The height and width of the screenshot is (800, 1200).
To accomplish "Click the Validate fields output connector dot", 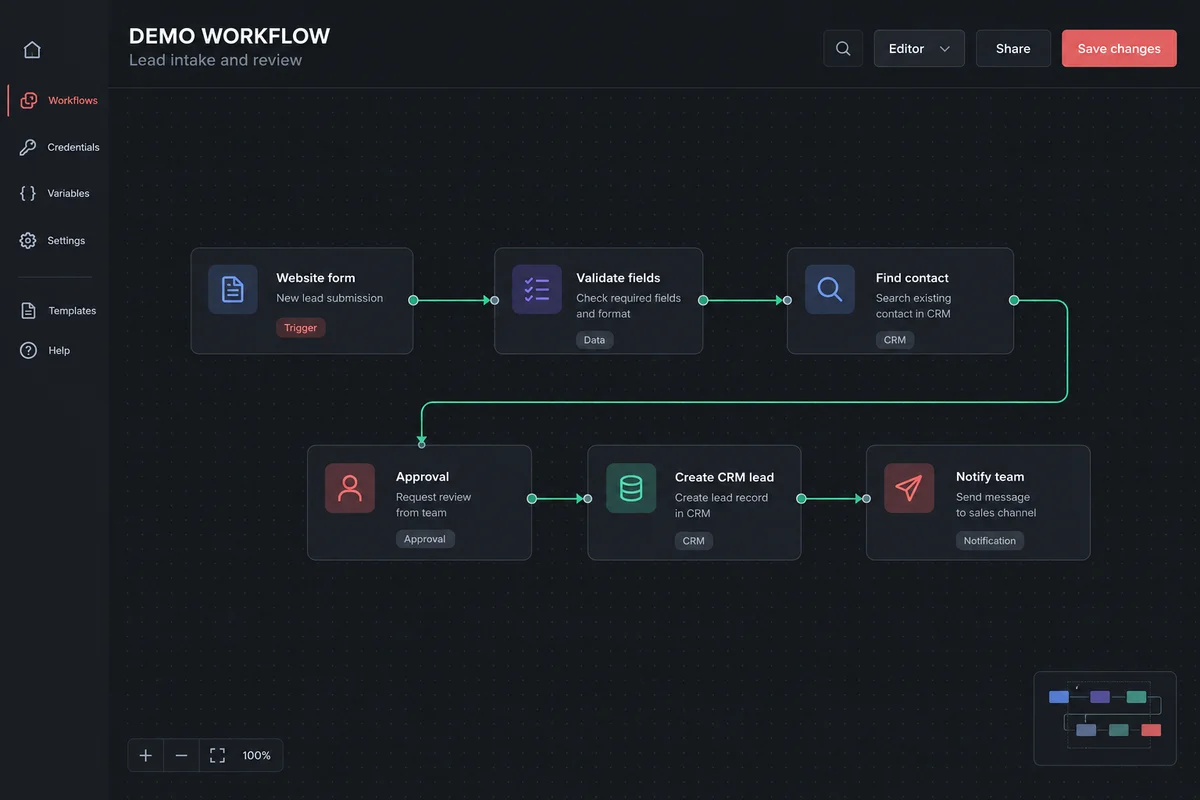I will [703, 300].
